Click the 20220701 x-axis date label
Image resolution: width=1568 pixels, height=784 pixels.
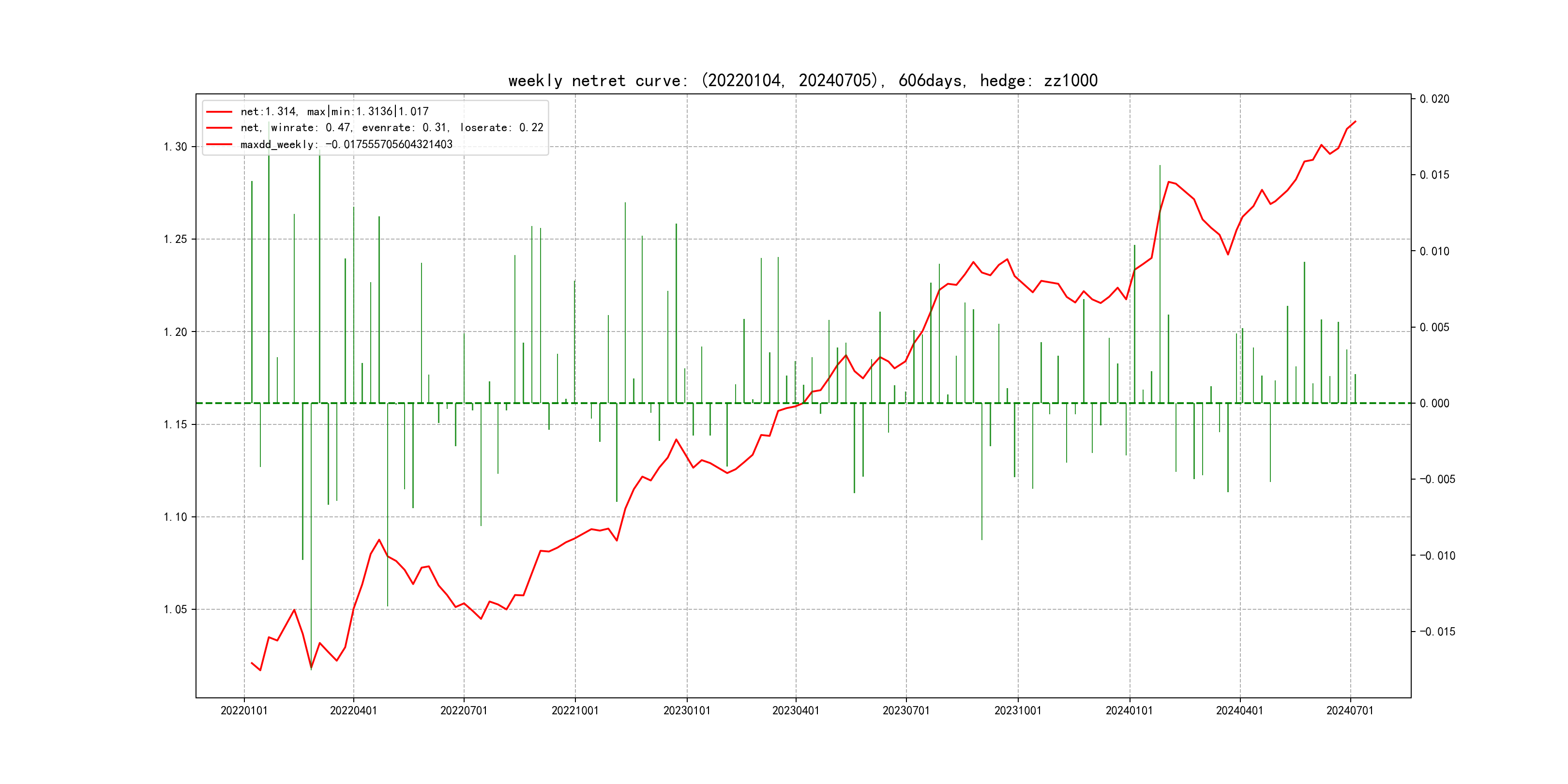(464, 710)
